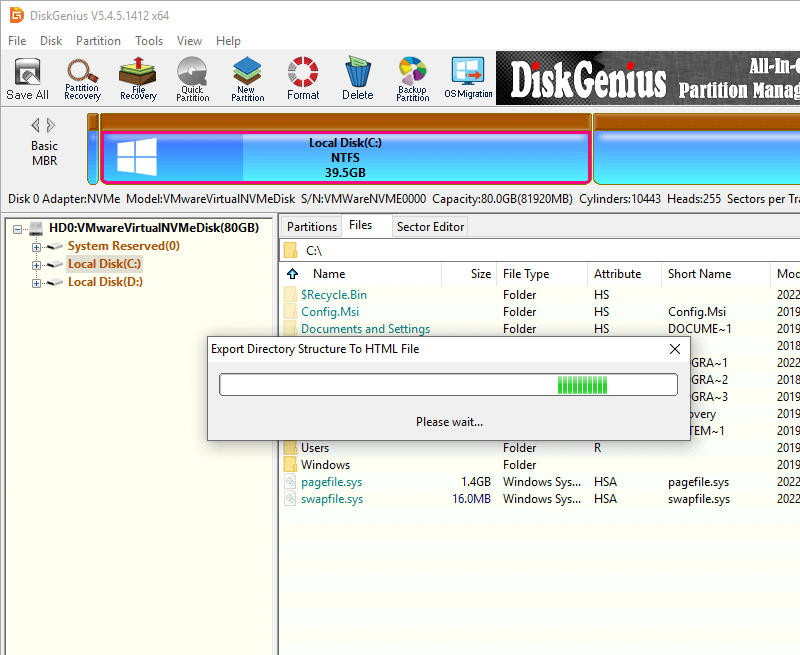Click the Windows folder icon
The image size is (800, 655).
290,465
